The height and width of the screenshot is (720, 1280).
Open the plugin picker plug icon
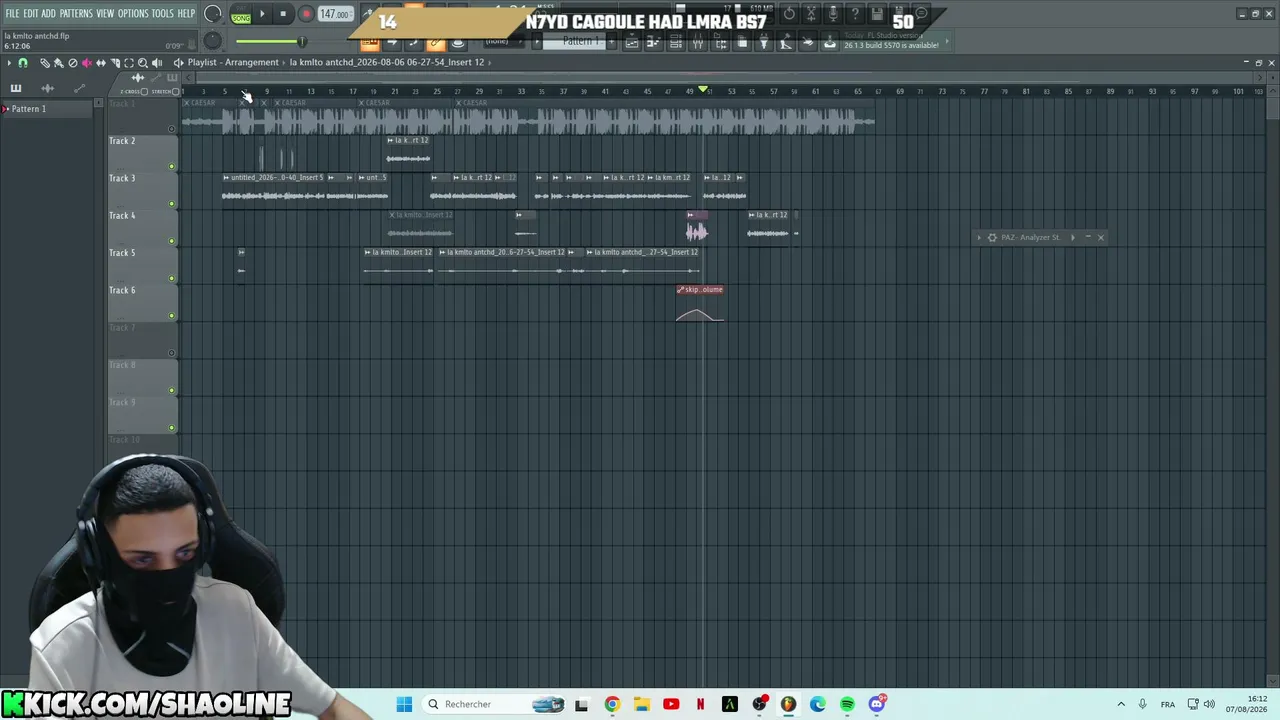(x=763, y=43)
